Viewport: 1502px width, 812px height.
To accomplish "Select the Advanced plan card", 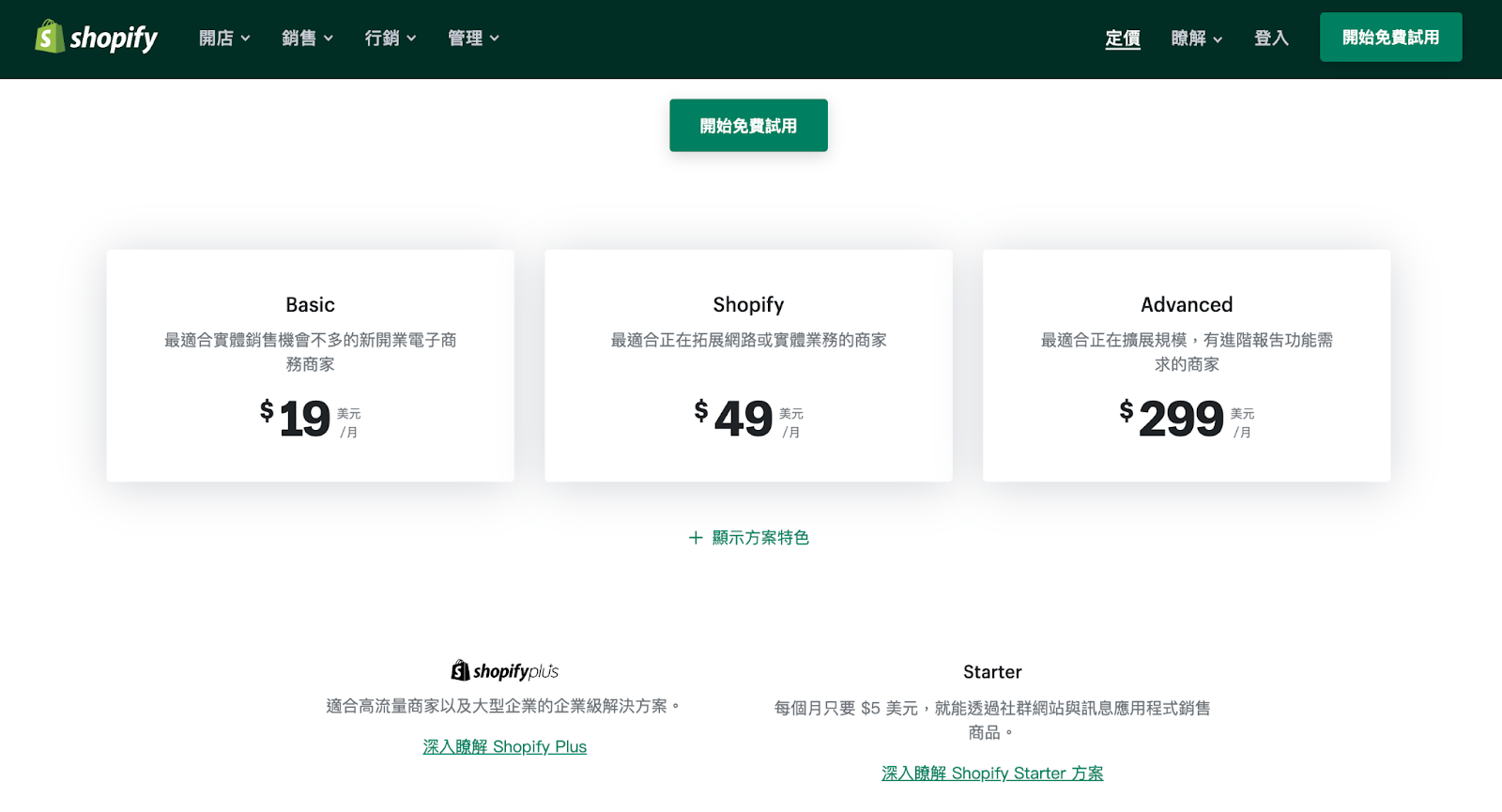I will (x=1187, y=366).
